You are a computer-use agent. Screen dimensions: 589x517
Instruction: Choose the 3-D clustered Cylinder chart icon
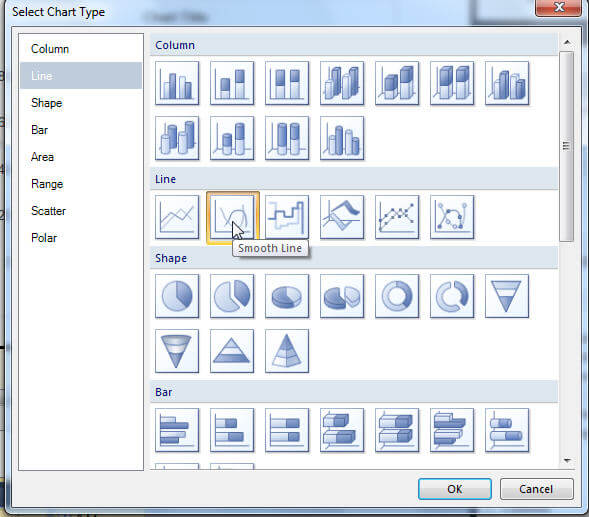pyautogui.click(x=177, y=138)
